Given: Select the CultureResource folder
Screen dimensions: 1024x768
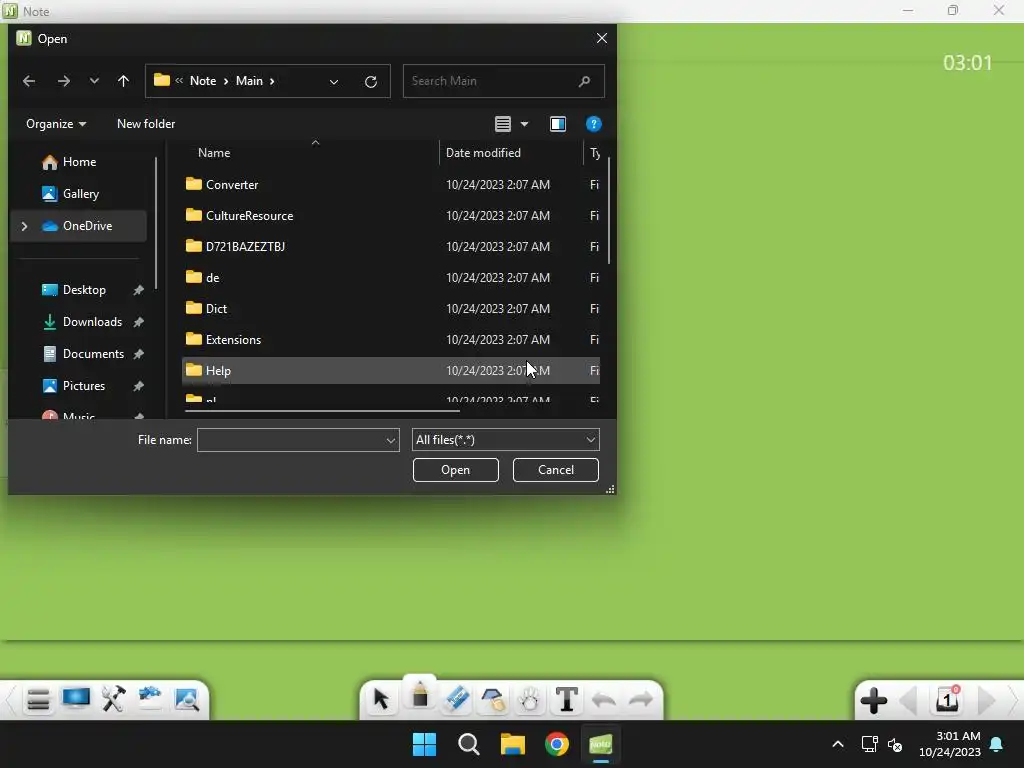Looking at the screenshot, I should [x=391, y=216].
